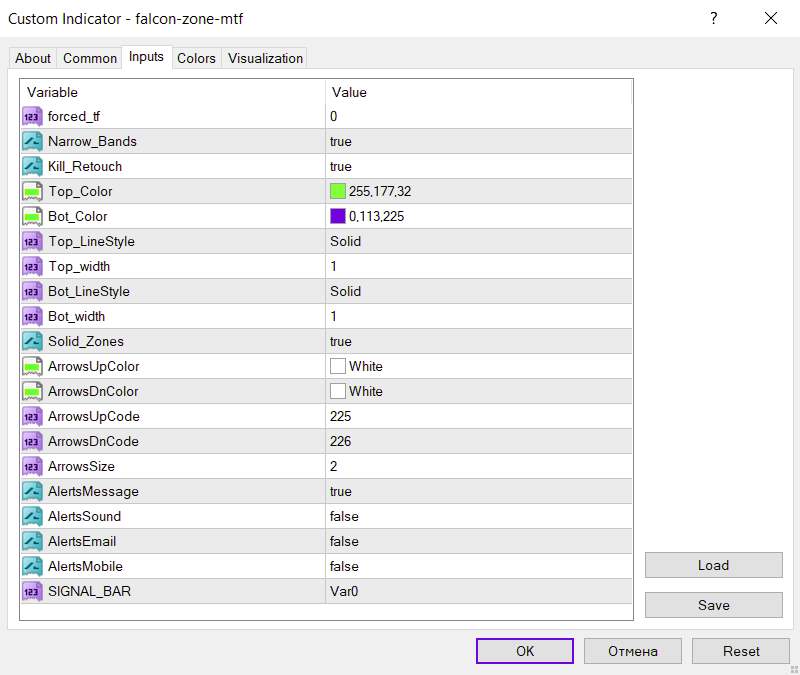Select the Kill_Retouch row icon
The width and height of the screenshot is (800, 675).
pos(31,166)
